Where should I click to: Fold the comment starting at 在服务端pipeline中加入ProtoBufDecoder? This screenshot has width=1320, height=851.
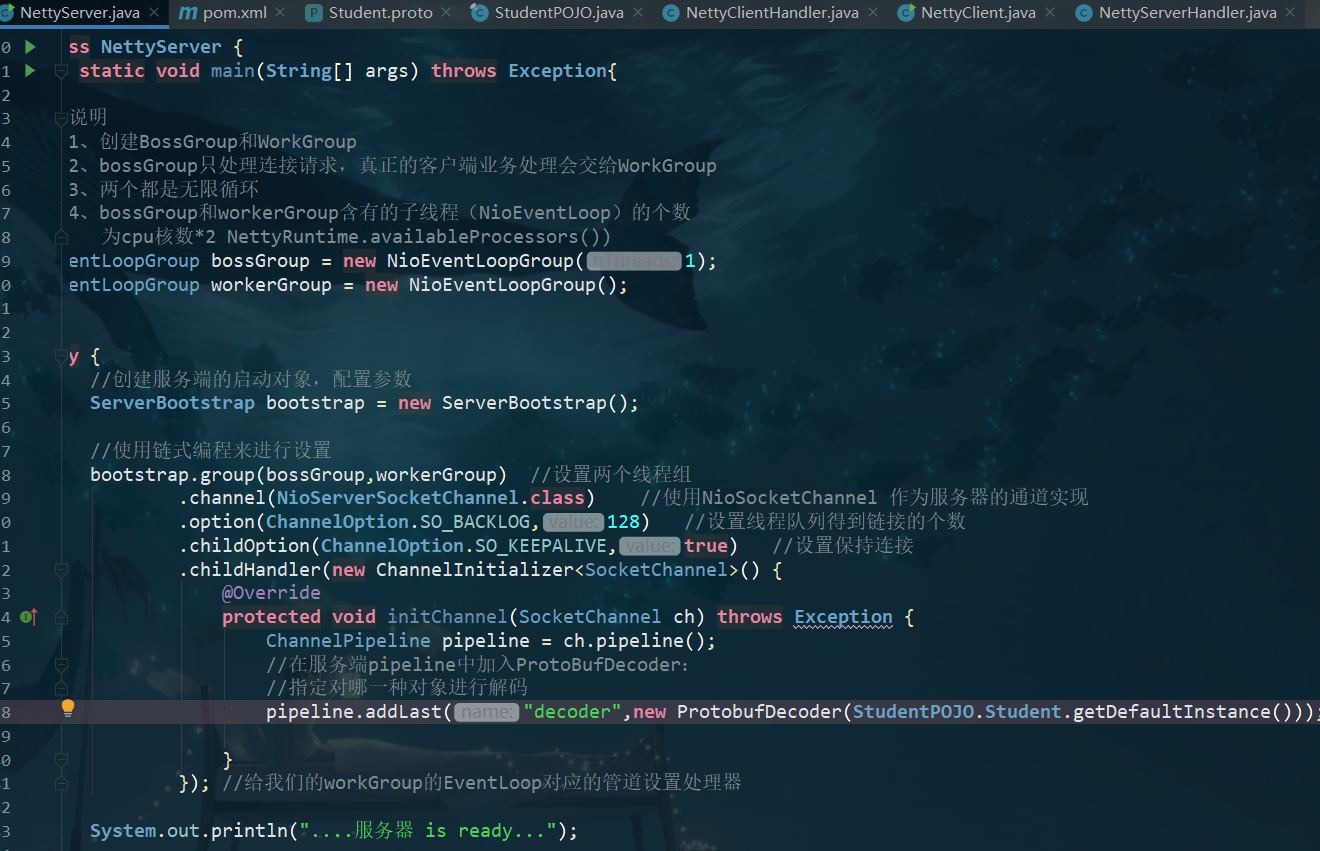61,665
